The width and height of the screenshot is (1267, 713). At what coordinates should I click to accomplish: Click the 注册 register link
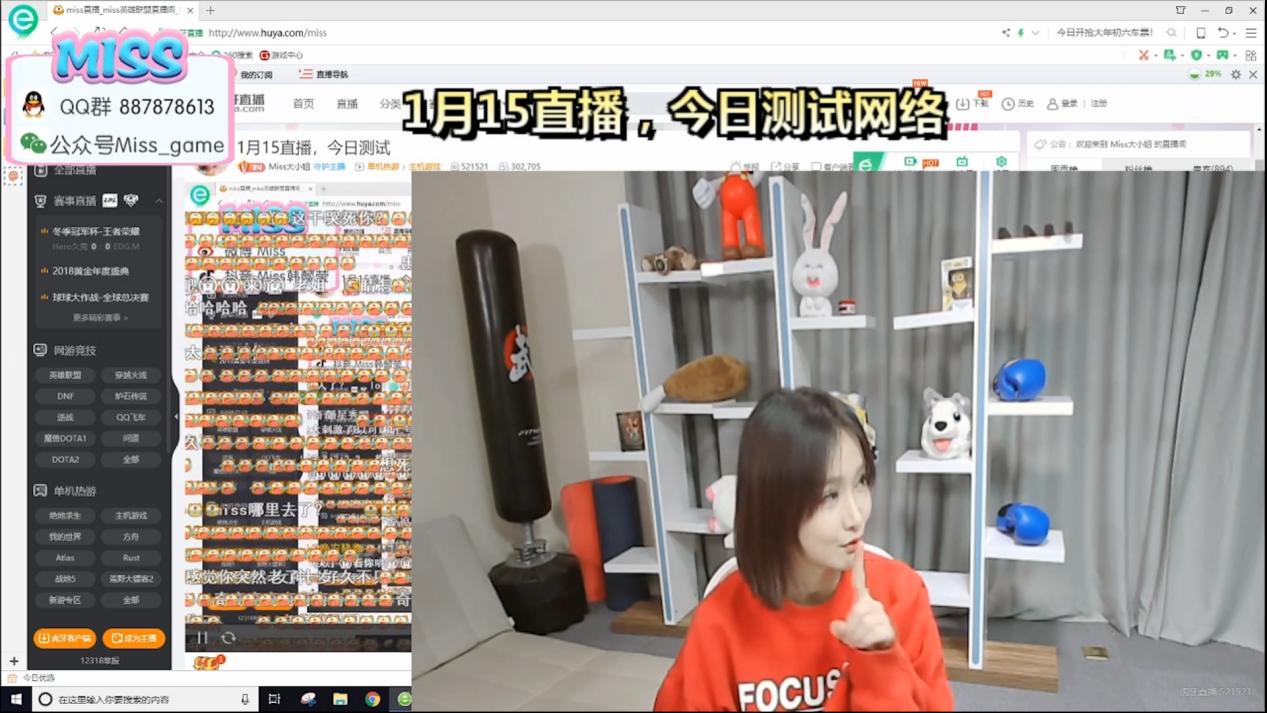click(x=1099, y=104)
